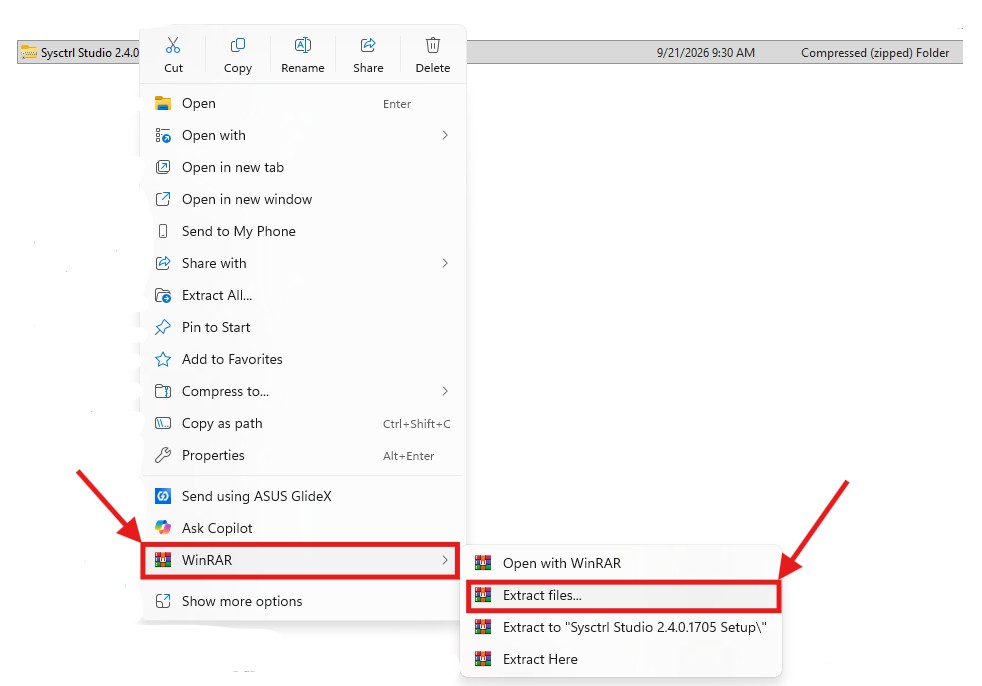
Task: Open Properties from the menu
Action: (302, 455)
